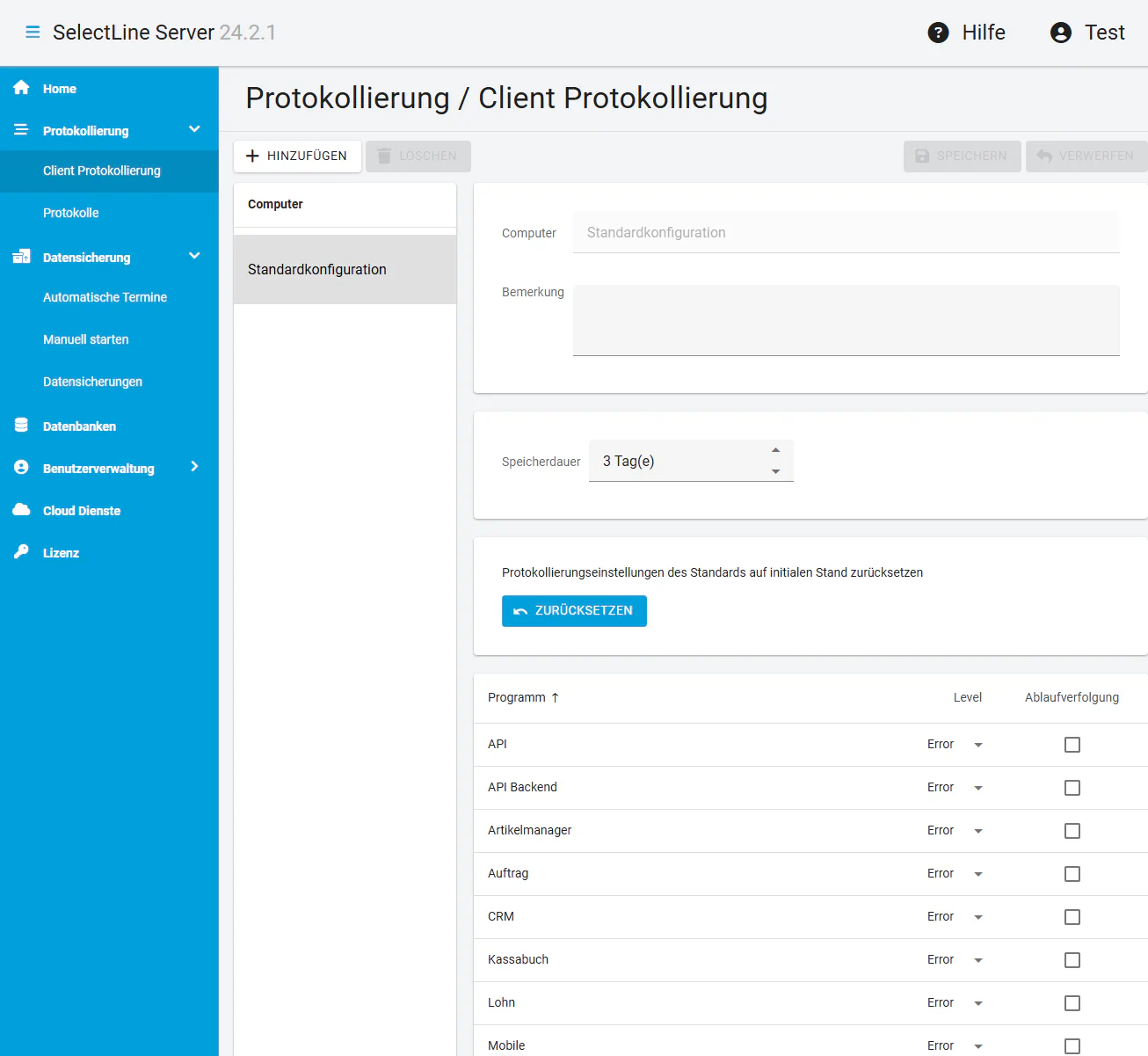Screen dimensions: 1148x1056
Task: Open the hamburger navigation menu
Action: [32, 32]
